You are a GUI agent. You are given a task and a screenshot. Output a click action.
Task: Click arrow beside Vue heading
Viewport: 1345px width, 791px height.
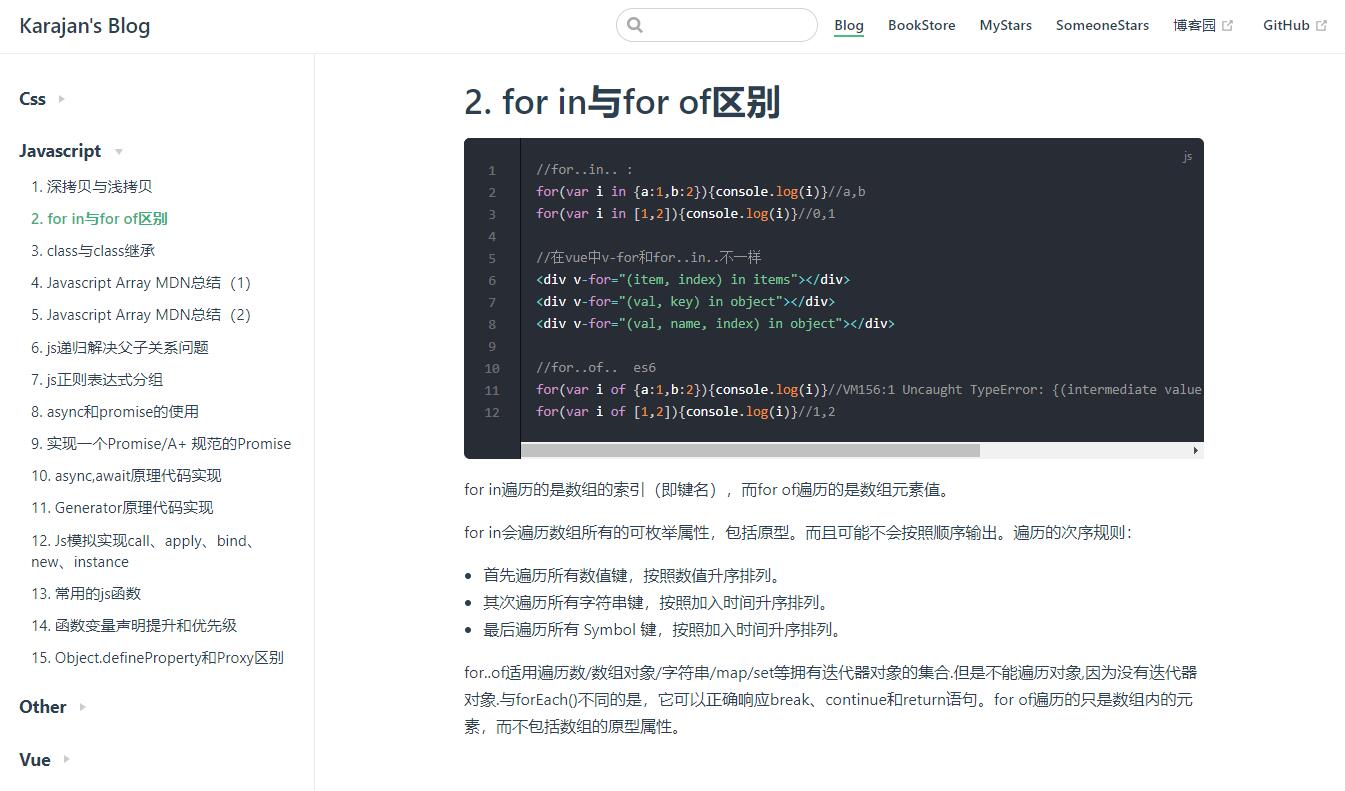(67, 759)
